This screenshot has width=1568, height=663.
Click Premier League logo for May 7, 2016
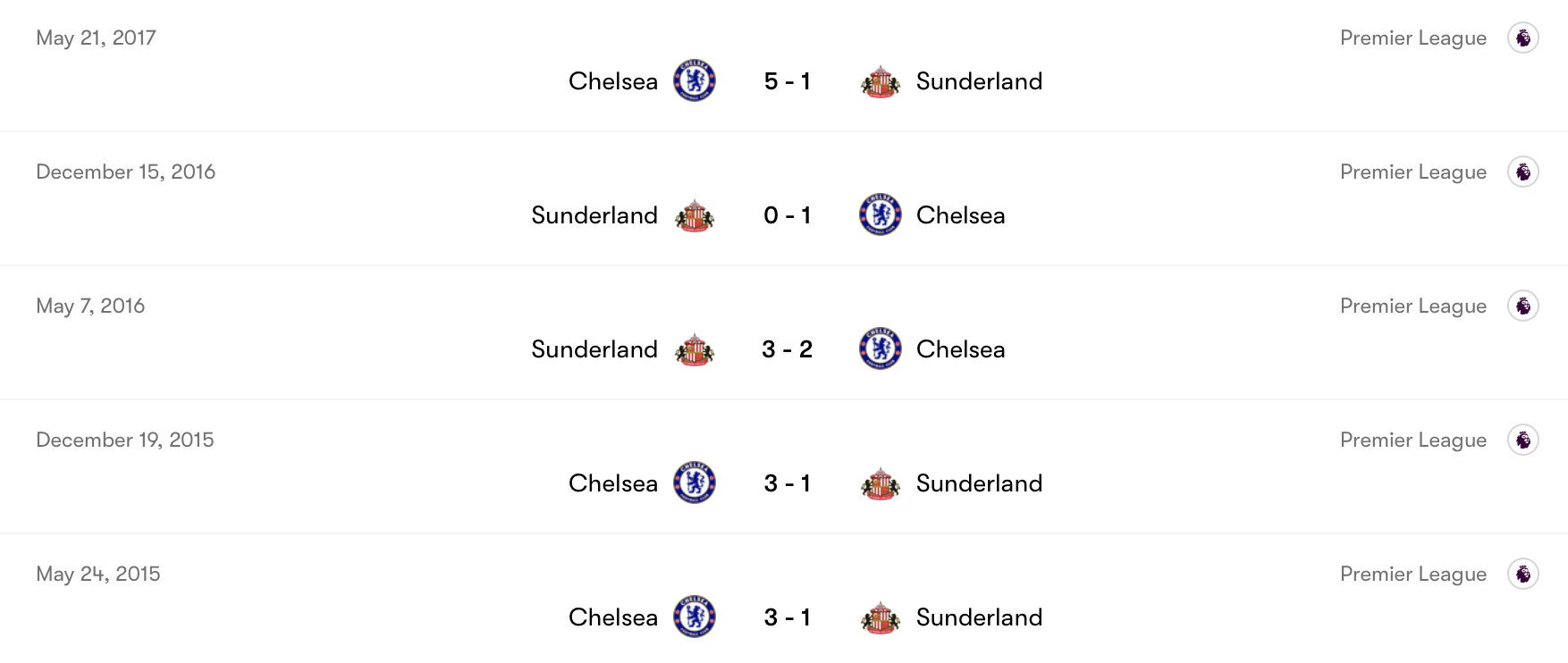[1523, 306]
